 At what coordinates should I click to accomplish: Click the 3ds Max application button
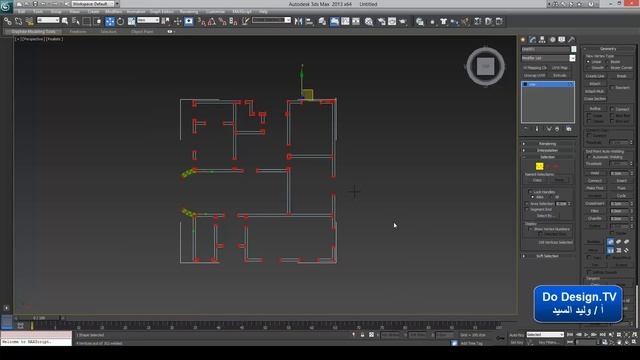(x=7, y=6)
